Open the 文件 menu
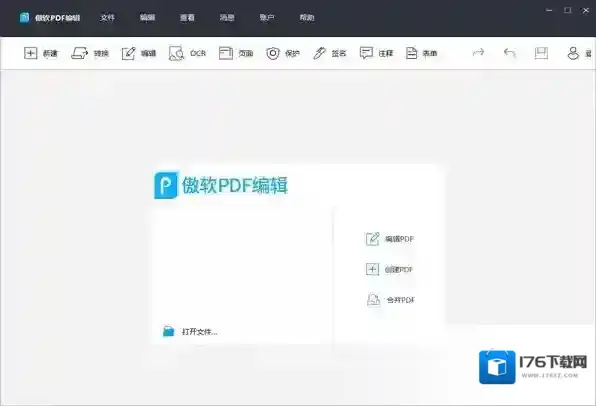This screenshot has height=406, width=596. (x=107, y=17)
